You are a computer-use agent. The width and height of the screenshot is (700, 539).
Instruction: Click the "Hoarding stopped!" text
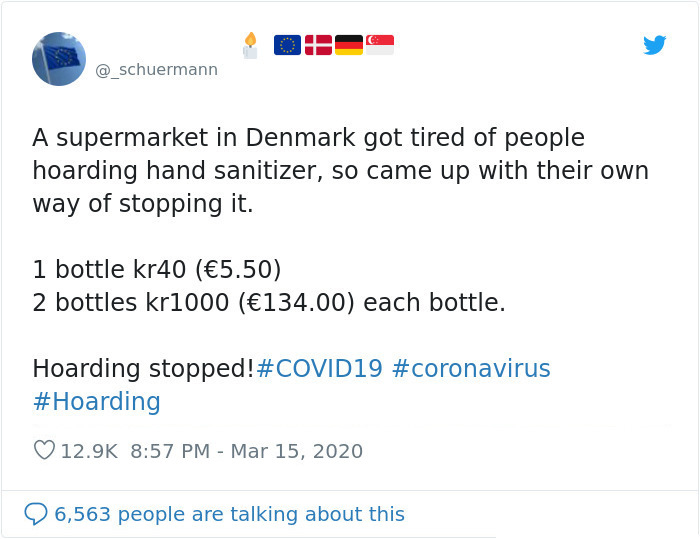(x=143, y=369)
